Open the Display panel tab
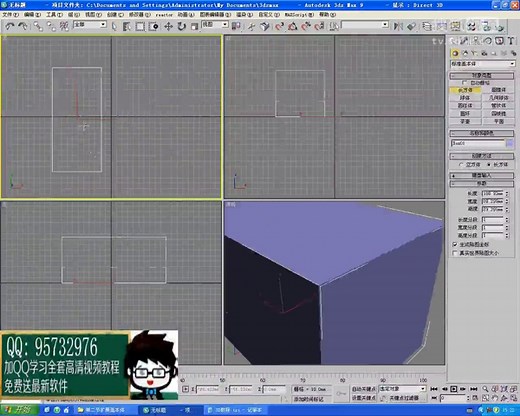This screenshot has width=520, height=416. point(499,41)
